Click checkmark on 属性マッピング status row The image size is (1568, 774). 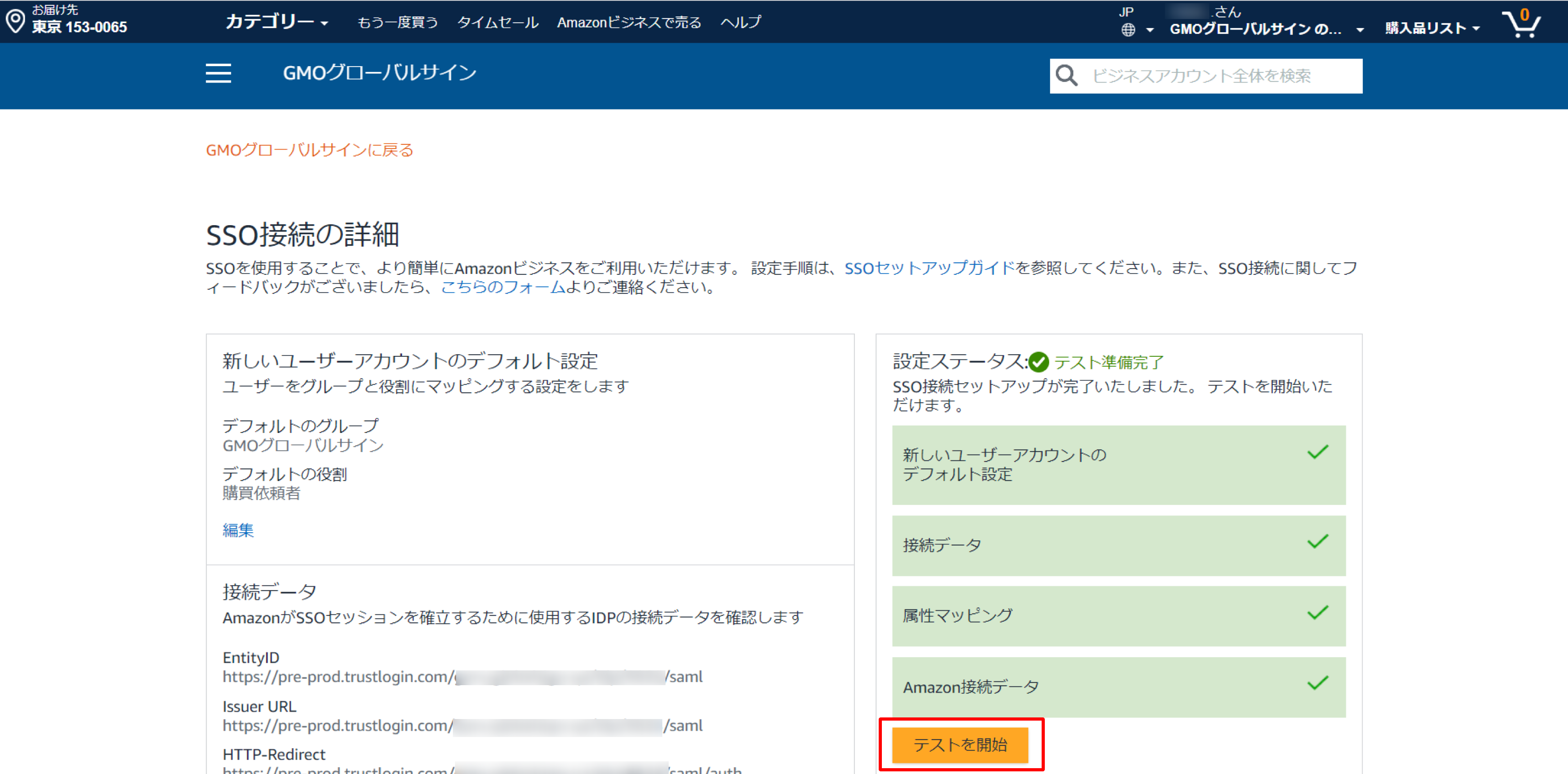click(x=1318, y=613)
